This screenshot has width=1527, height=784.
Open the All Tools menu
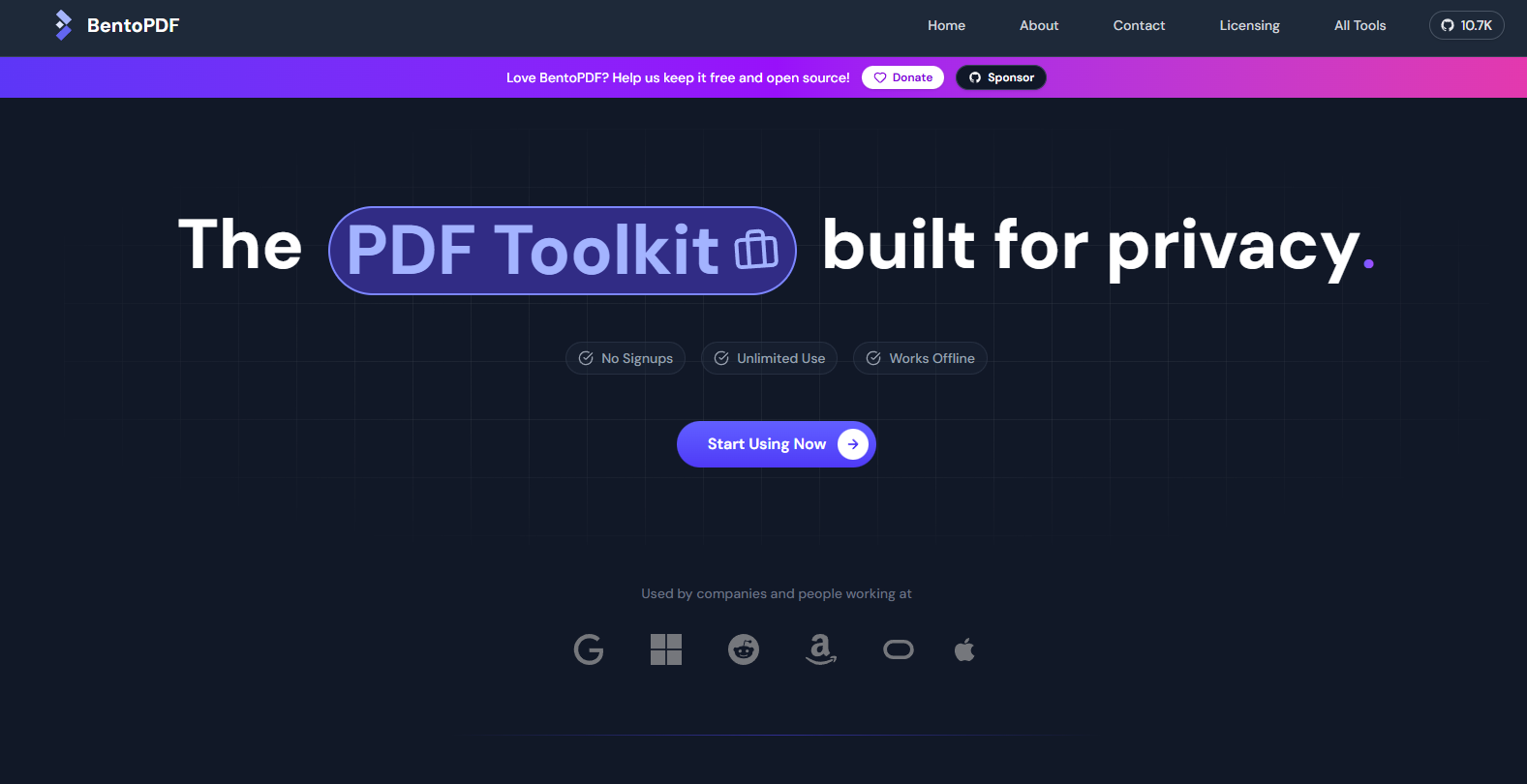1359,25
